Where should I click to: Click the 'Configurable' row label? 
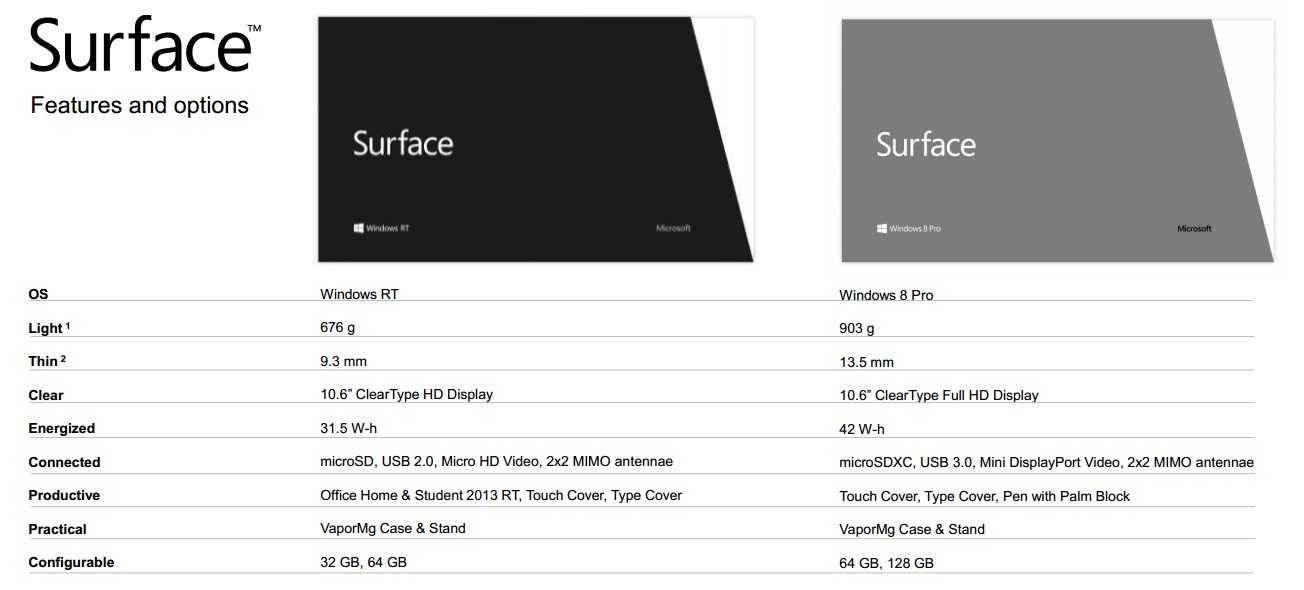coord(71,562)
